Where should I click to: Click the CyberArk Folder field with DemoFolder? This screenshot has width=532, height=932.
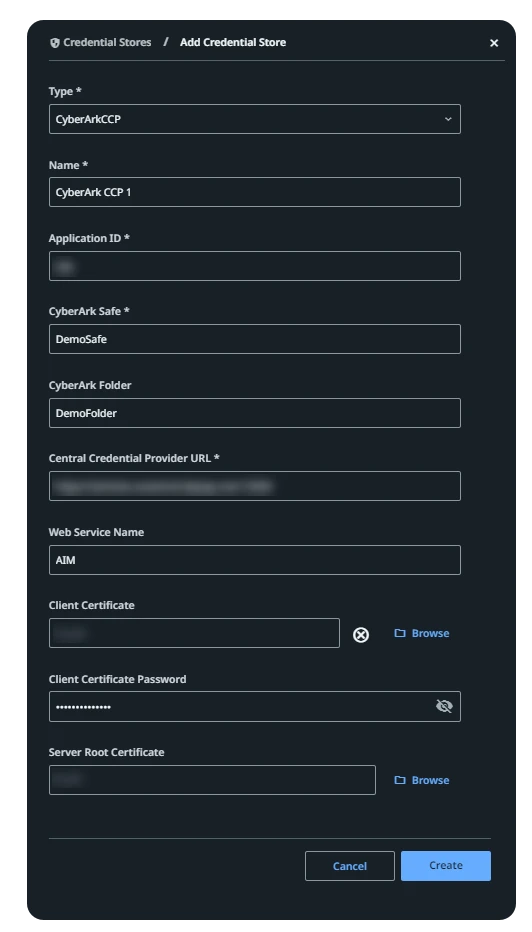(254, 413)
